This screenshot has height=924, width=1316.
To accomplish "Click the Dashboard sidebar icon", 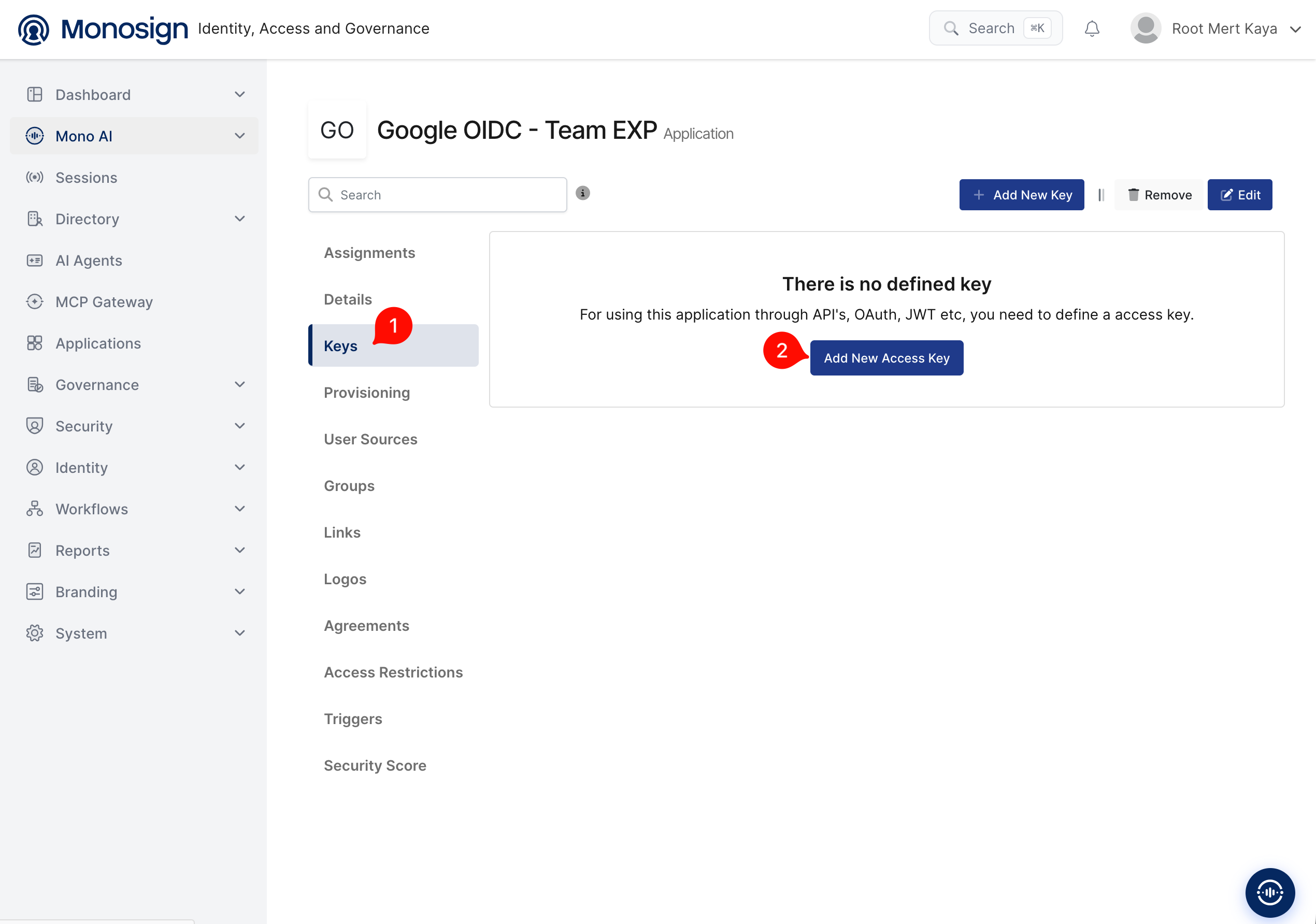I will [x=34, y=94].
